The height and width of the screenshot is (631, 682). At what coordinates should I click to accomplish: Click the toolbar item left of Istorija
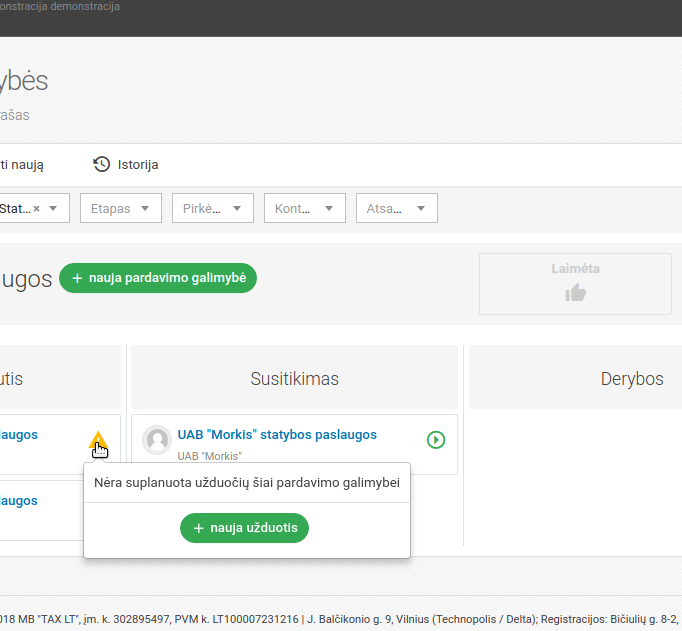(x=21, y=165)
